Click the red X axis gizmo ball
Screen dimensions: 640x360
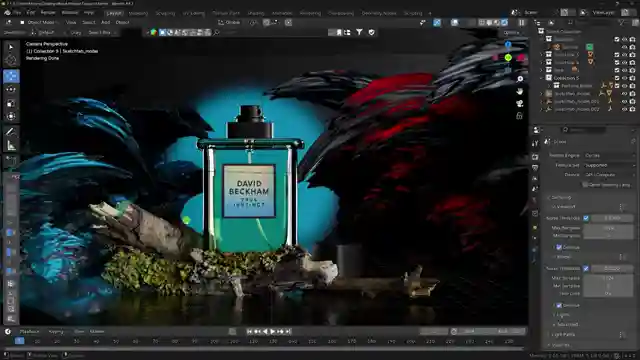click(x=521, y=58)
